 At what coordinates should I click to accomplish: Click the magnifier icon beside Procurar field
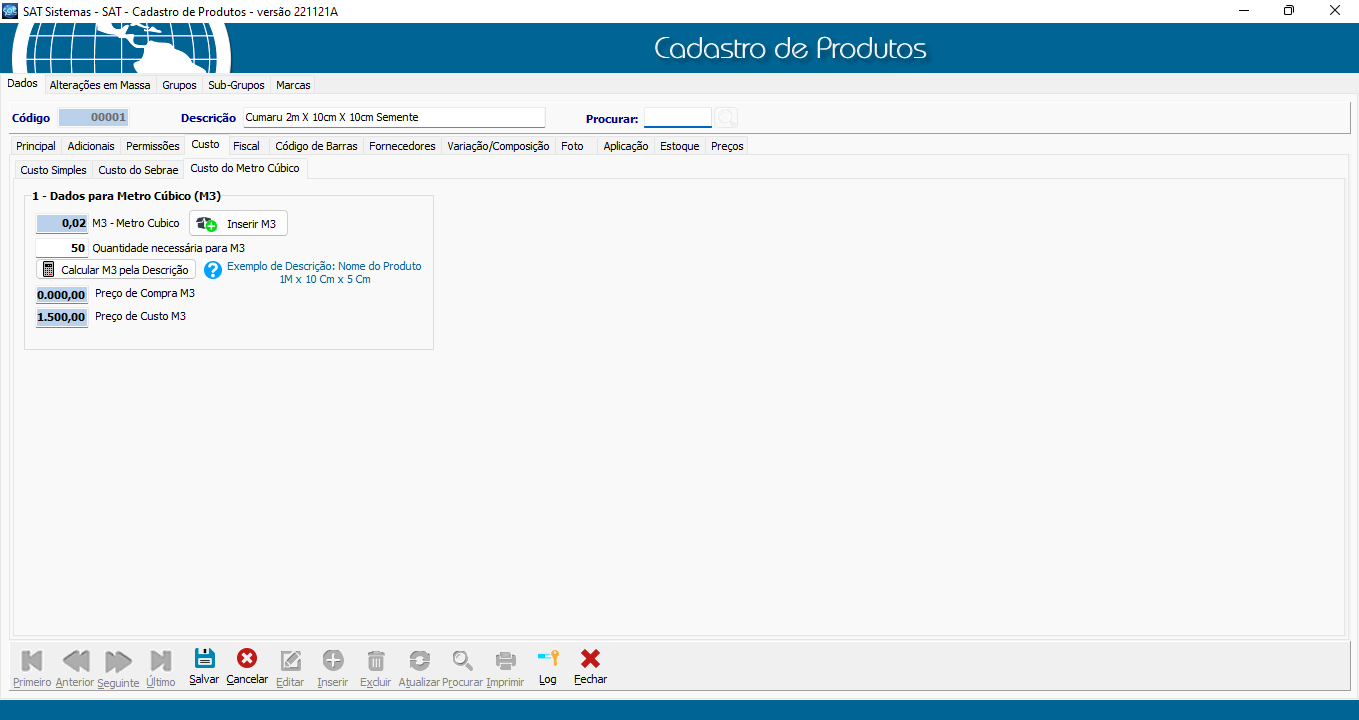[726, 118]
